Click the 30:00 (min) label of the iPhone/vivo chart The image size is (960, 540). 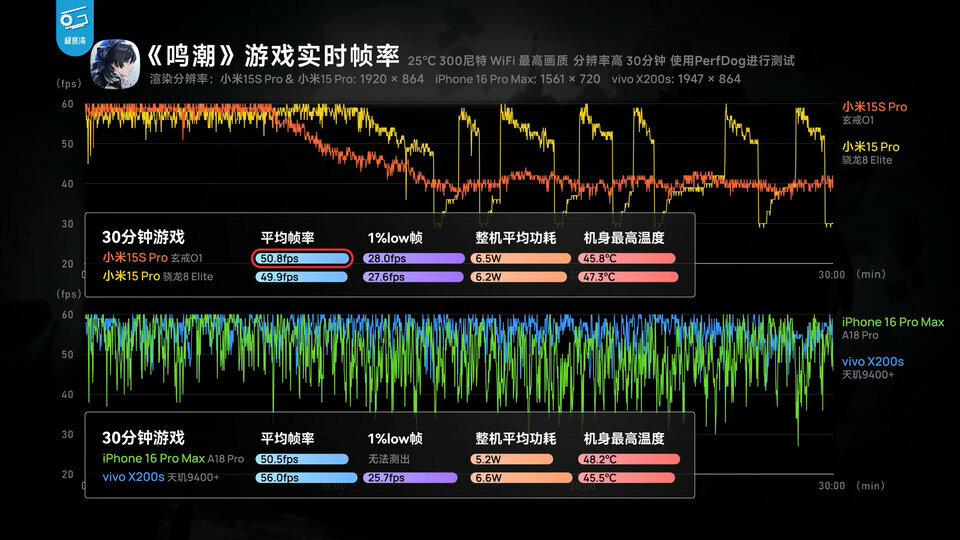pyautogui.click(x=852, y=486)
